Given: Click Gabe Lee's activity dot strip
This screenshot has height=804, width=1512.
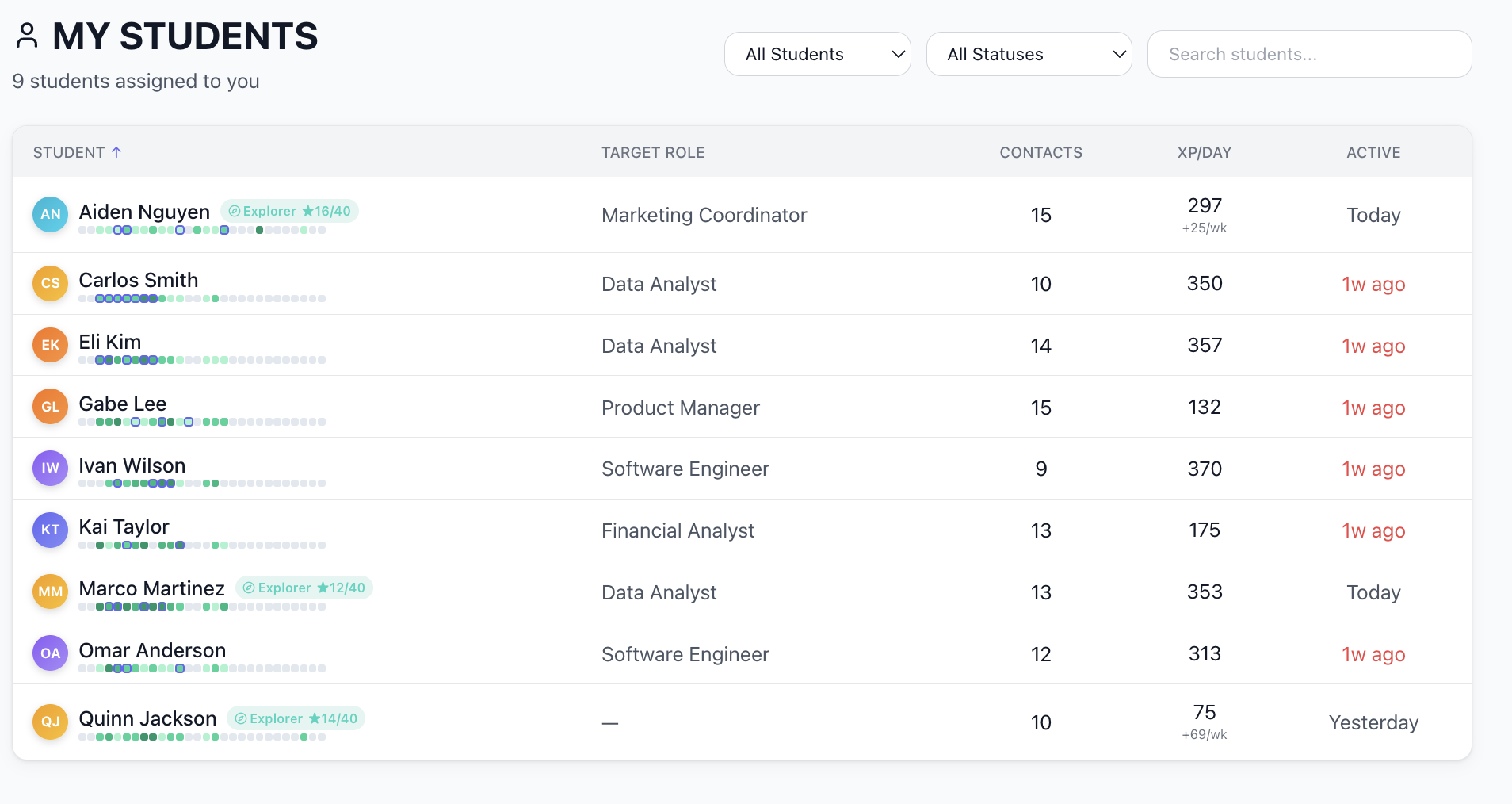Looking at the screenshot, I should (202, 422).
